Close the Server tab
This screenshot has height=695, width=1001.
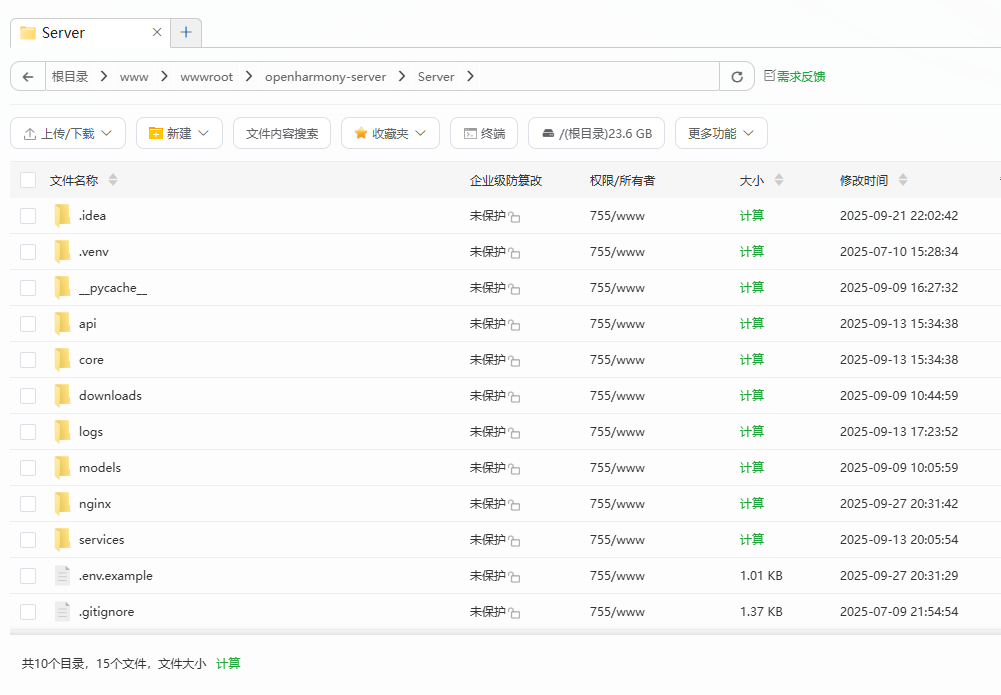(x=157, y=32)
